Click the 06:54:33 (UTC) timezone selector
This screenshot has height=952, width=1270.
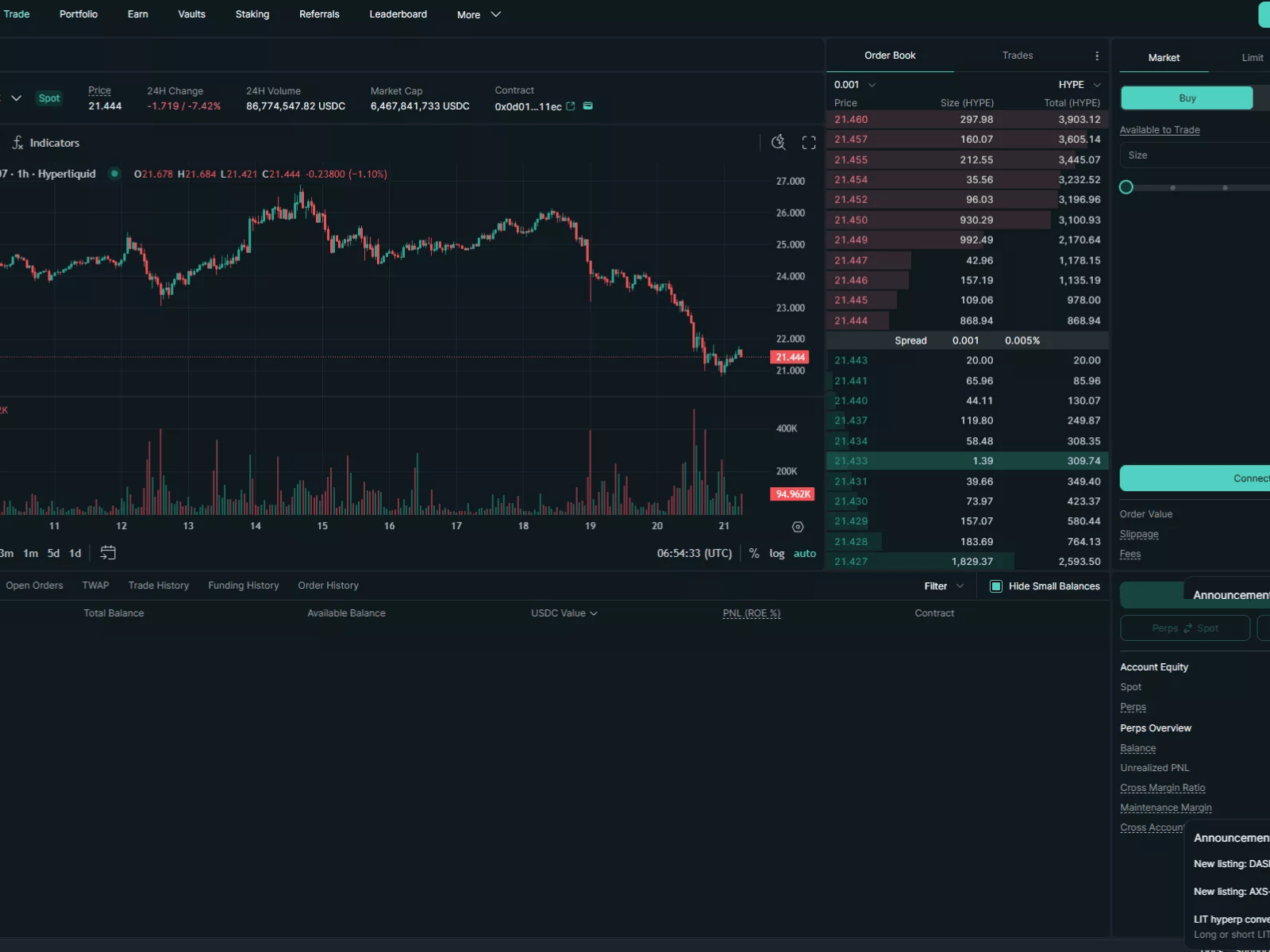pyautogui.click(x=695, y=554)
